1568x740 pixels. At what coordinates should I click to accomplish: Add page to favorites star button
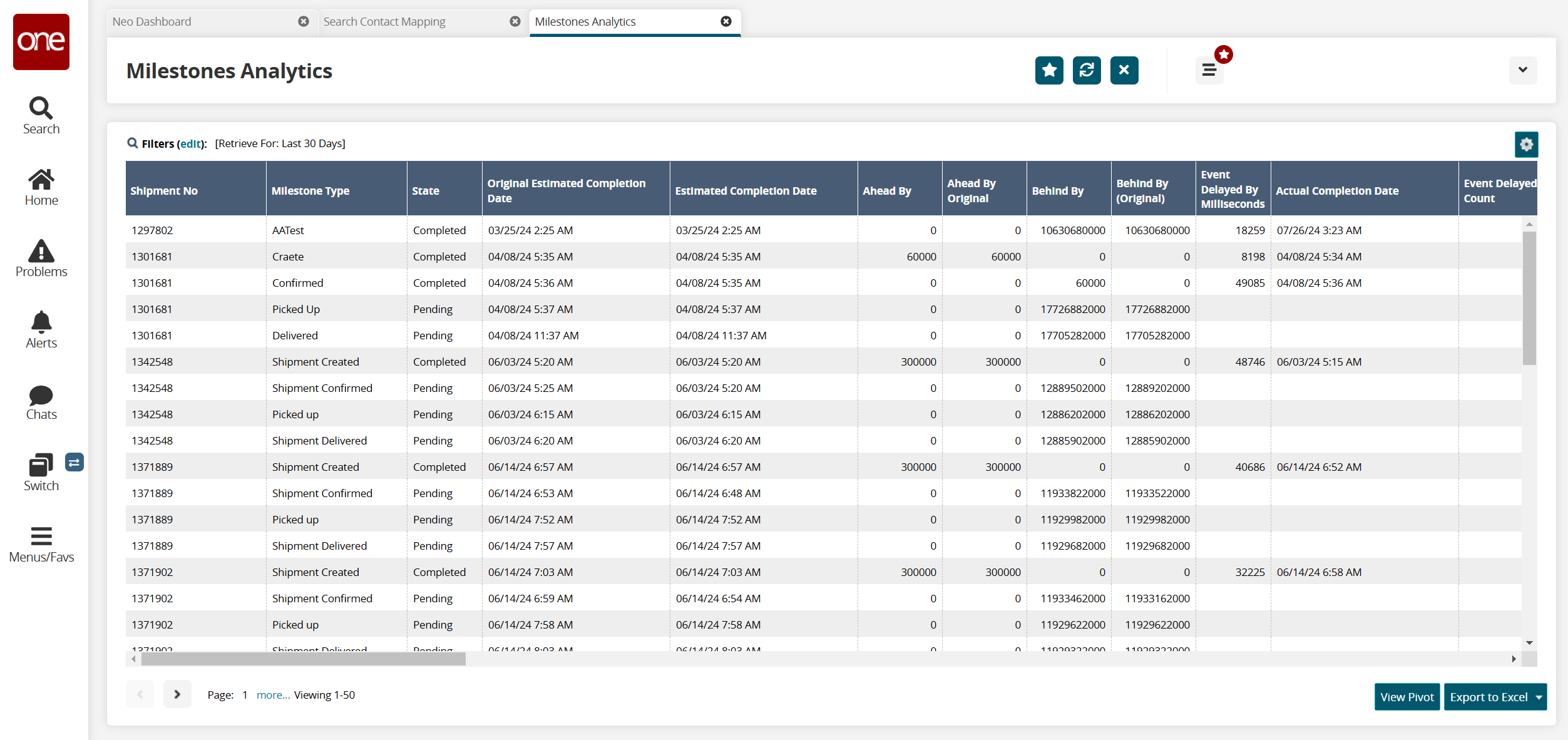point(1049,70)
